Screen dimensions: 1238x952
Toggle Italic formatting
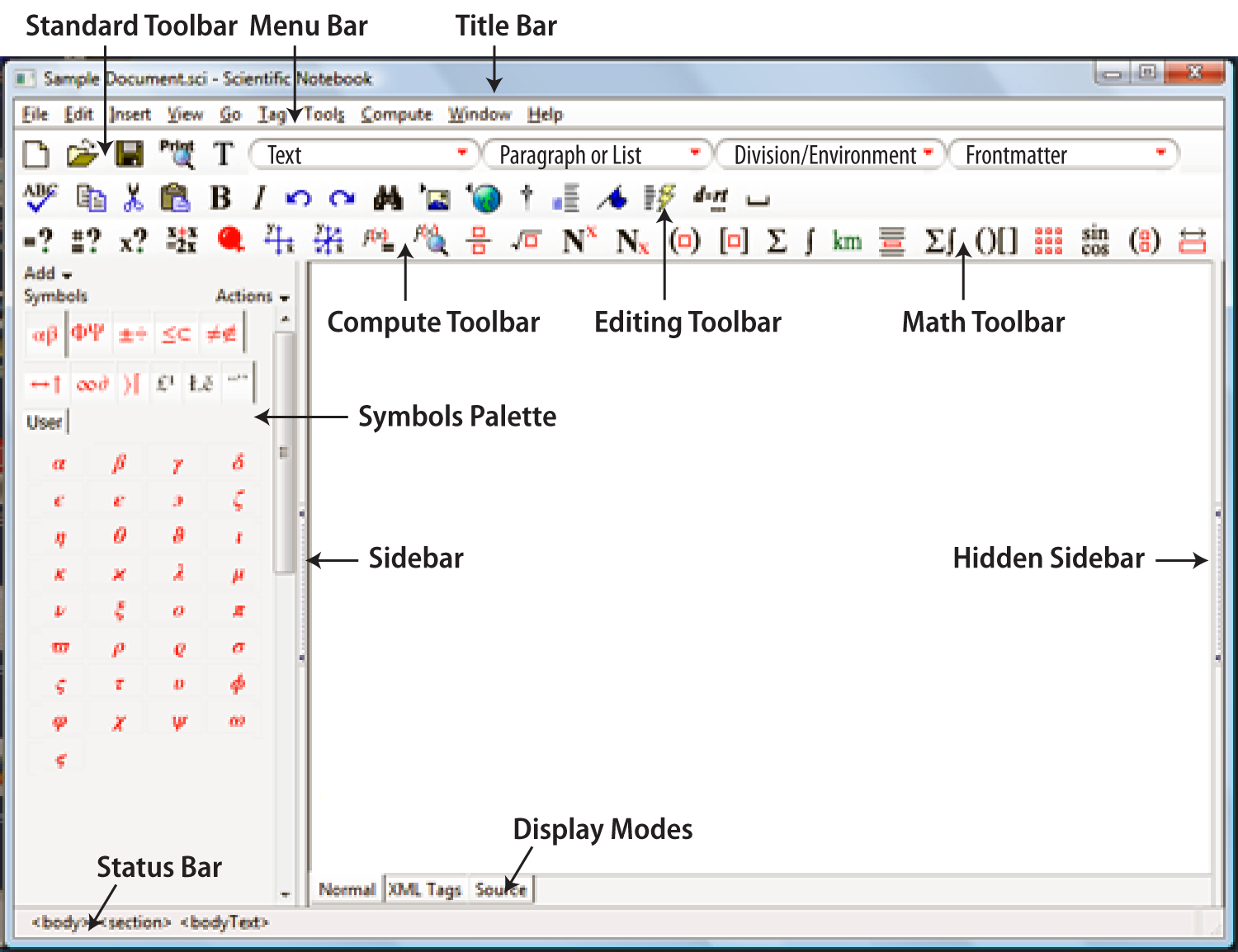click(x=259, y=198)
